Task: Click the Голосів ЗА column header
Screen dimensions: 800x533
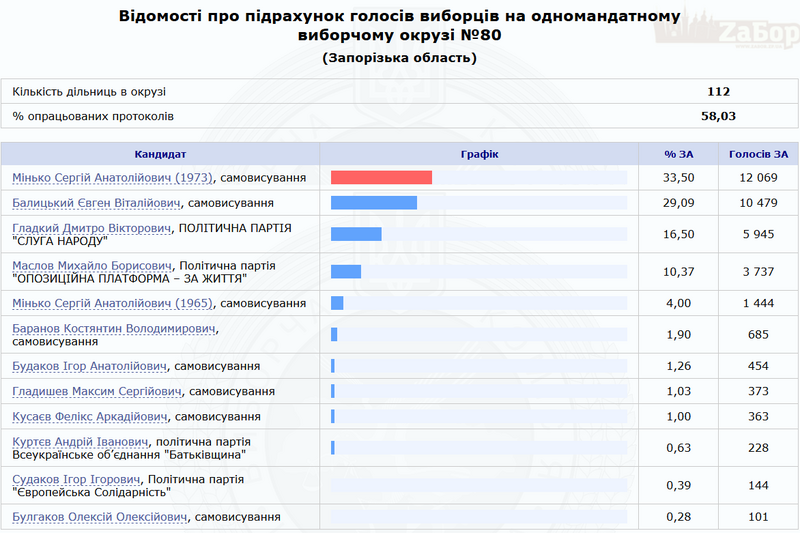Action: point(758,154)
